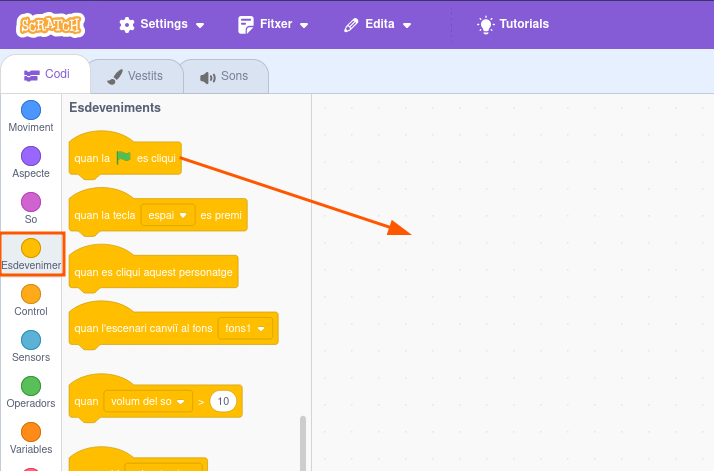This screenshot has width=714, height=471.
Task: Click the Scratch logo
Action: pos(51,25)
